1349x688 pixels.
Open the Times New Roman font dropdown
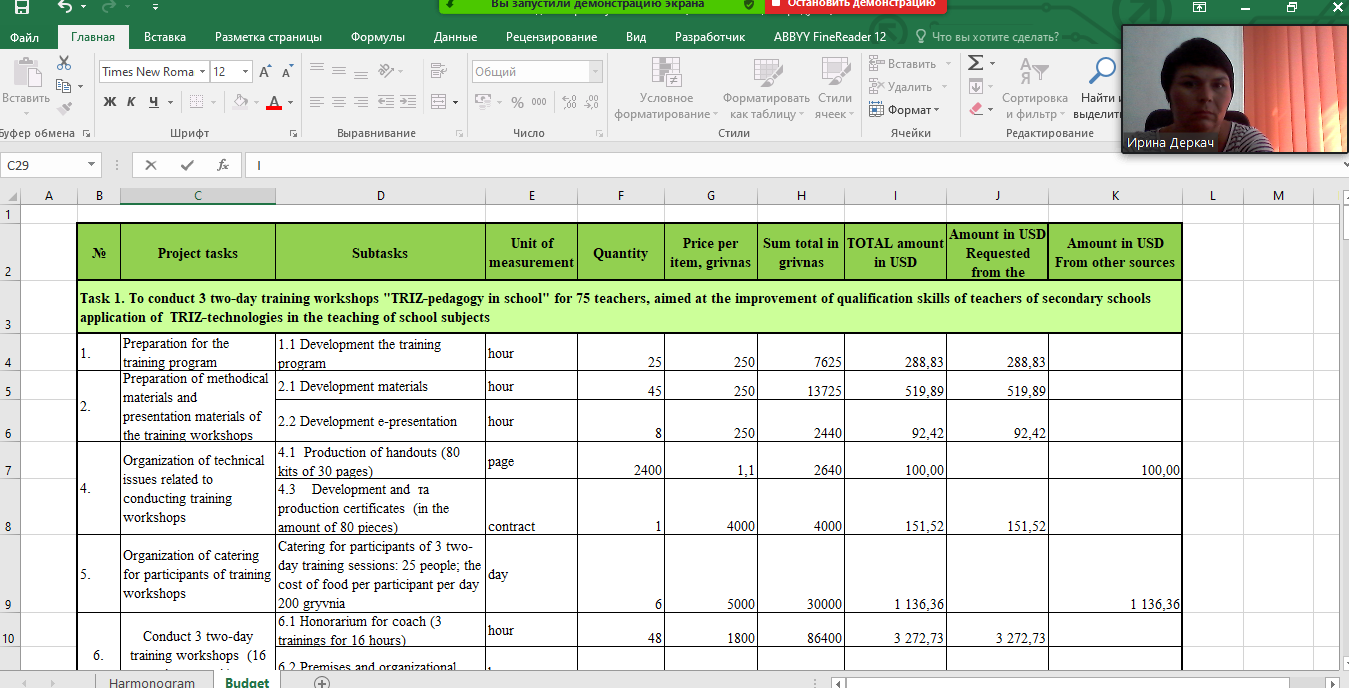(x=202, y=72)
